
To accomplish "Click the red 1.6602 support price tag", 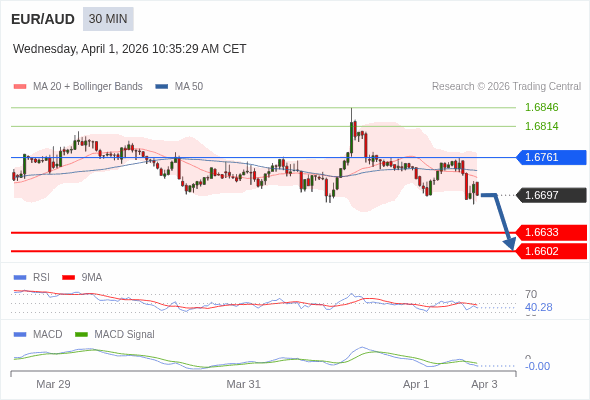I will tap(551, 251).
